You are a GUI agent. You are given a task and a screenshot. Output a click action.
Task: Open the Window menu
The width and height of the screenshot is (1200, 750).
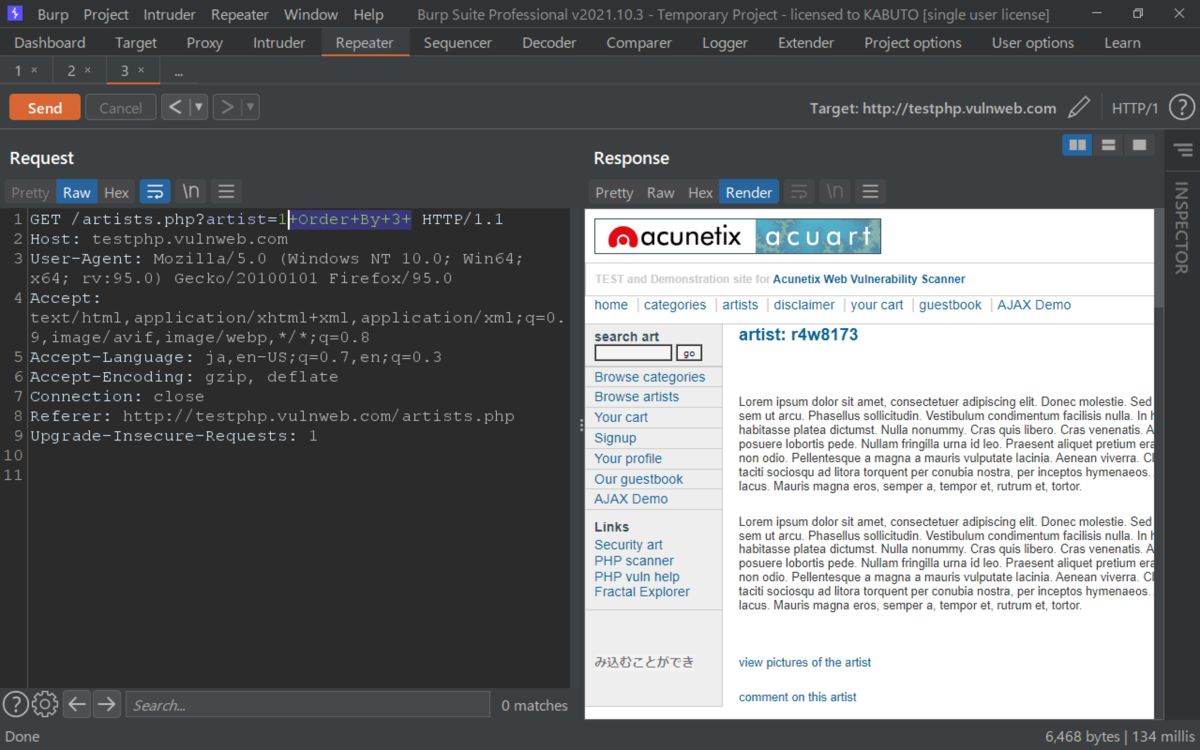tap(310, 14)
